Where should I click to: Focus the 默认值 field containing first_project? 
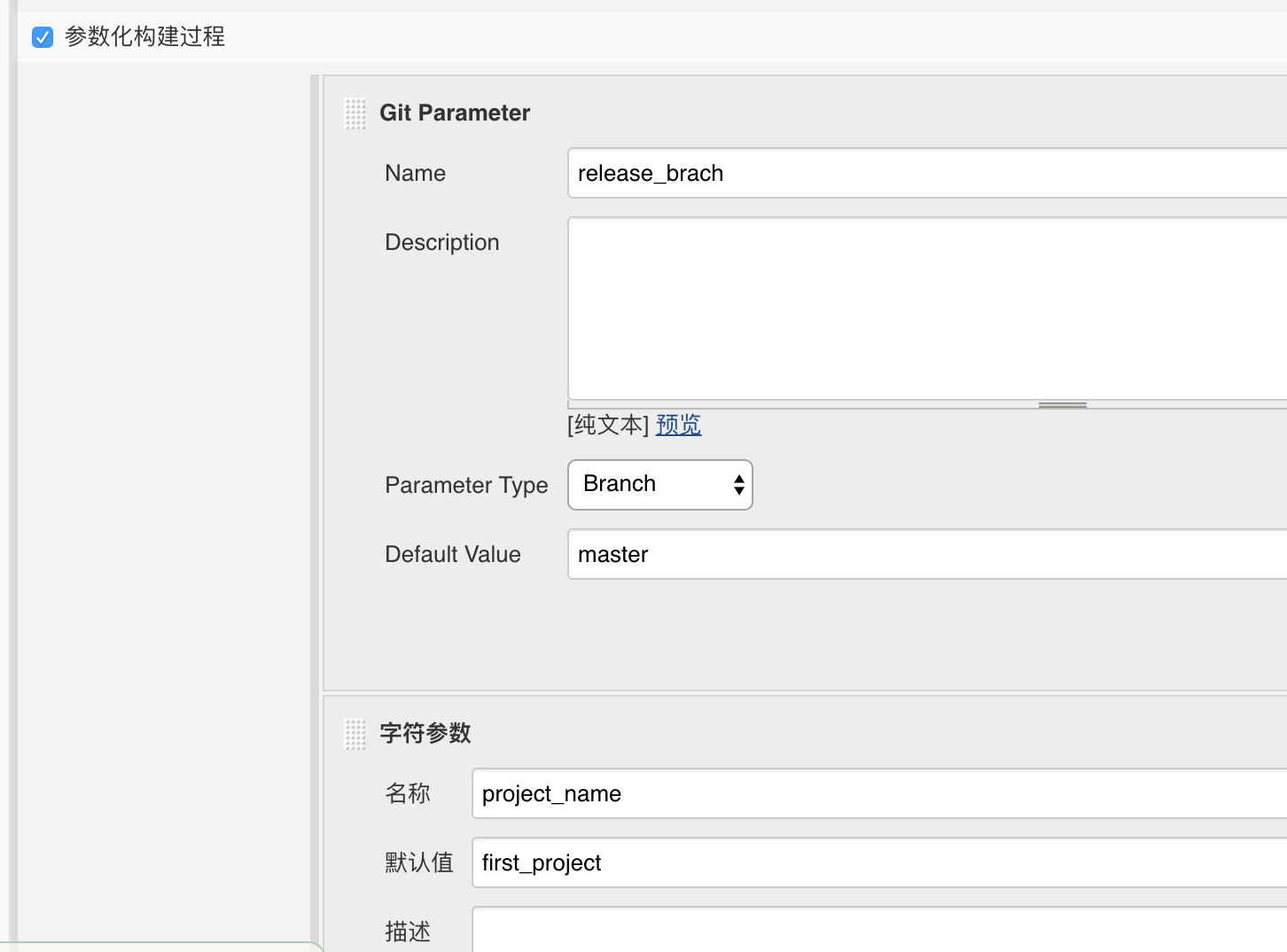tap(879, 862)
